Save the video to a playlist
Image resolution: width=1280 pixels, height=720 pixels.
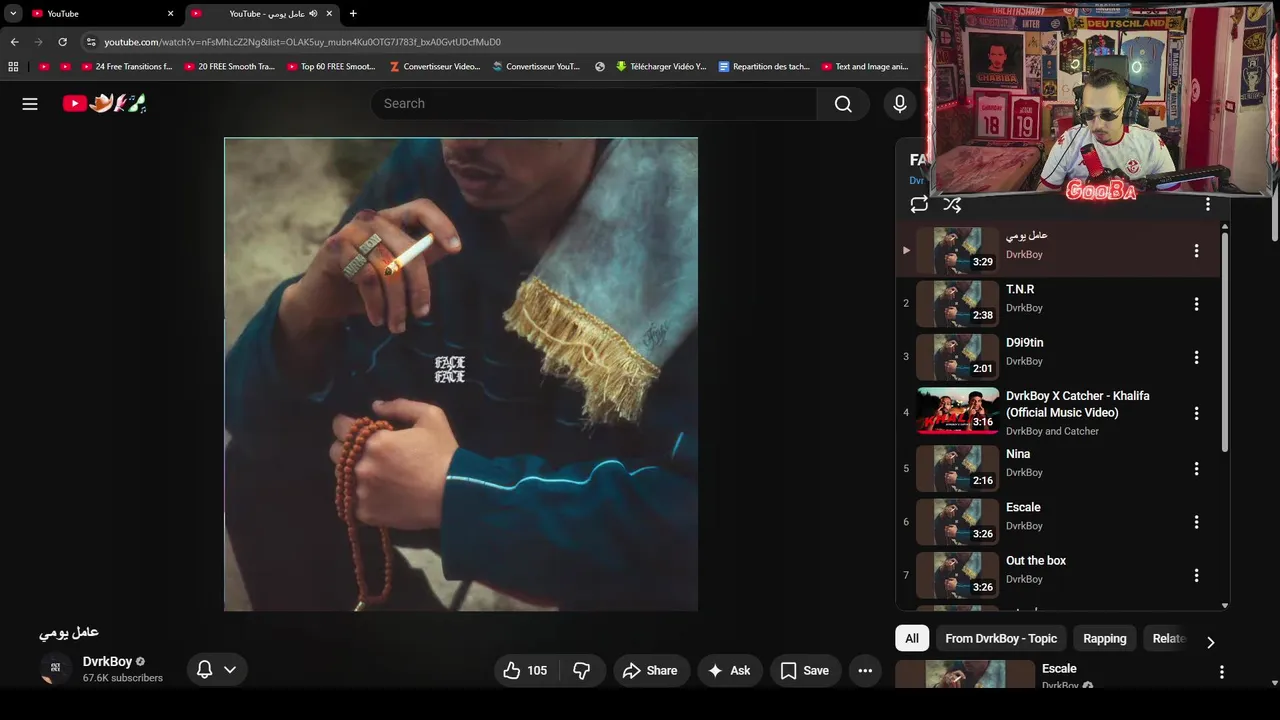805,671
